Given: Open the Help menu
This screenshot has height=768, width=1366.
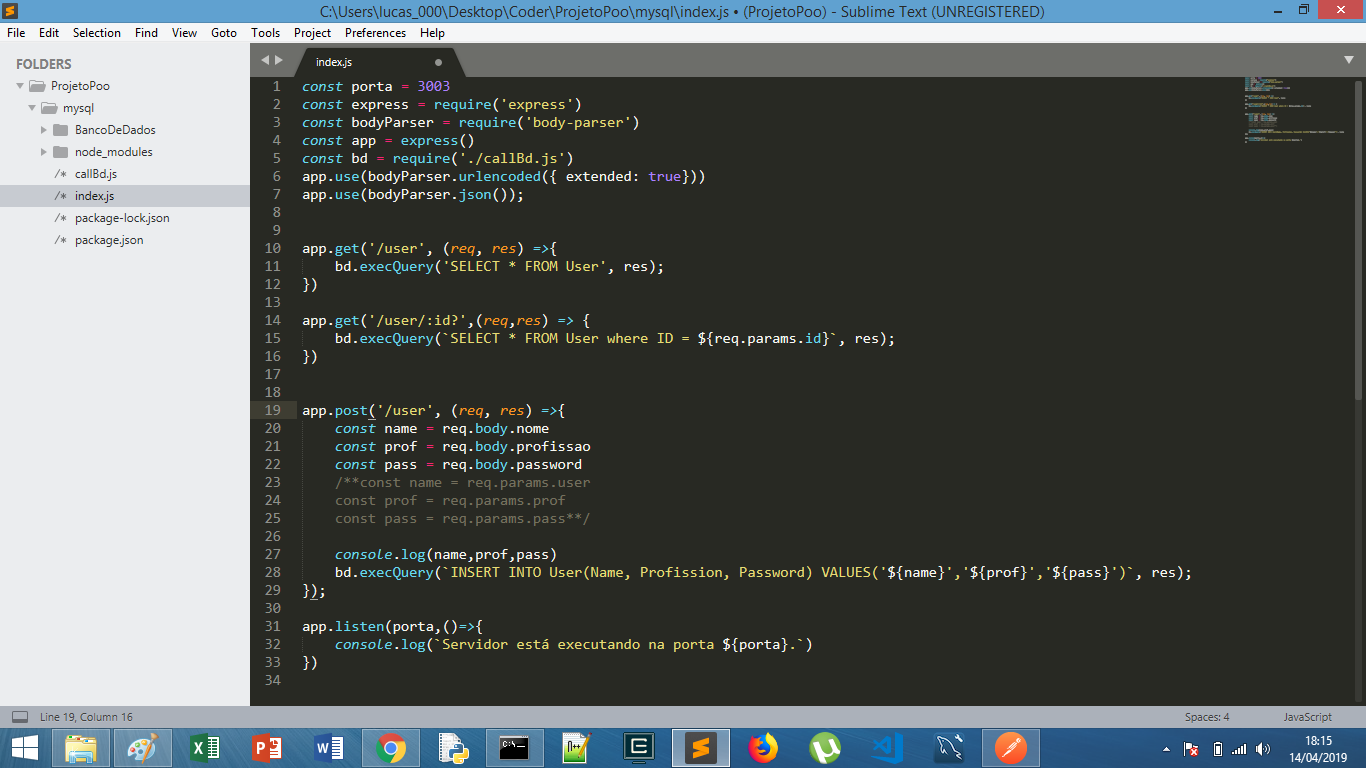Looking at the screenshot, I should point(432,33).
